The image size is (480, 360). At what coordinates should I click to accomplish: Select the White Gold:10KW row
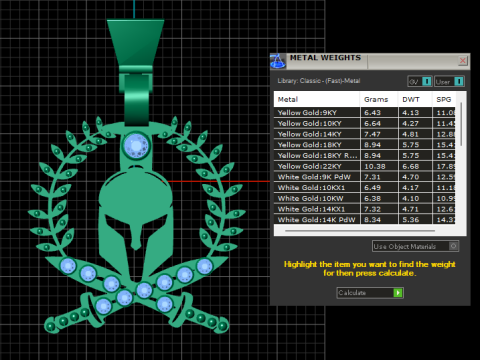tap(365, 198)
